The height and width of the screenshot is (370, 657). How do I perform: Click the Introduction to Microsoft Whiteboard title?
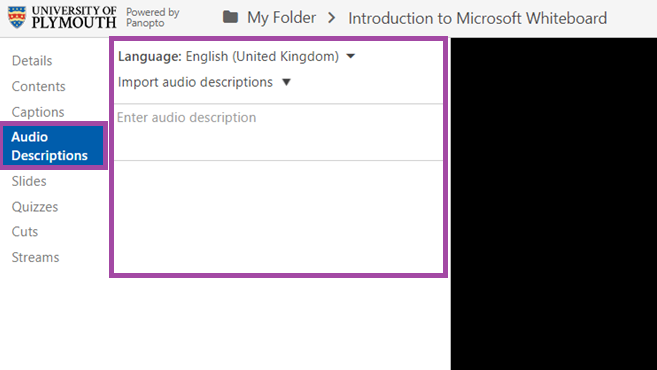coord(477,18)
